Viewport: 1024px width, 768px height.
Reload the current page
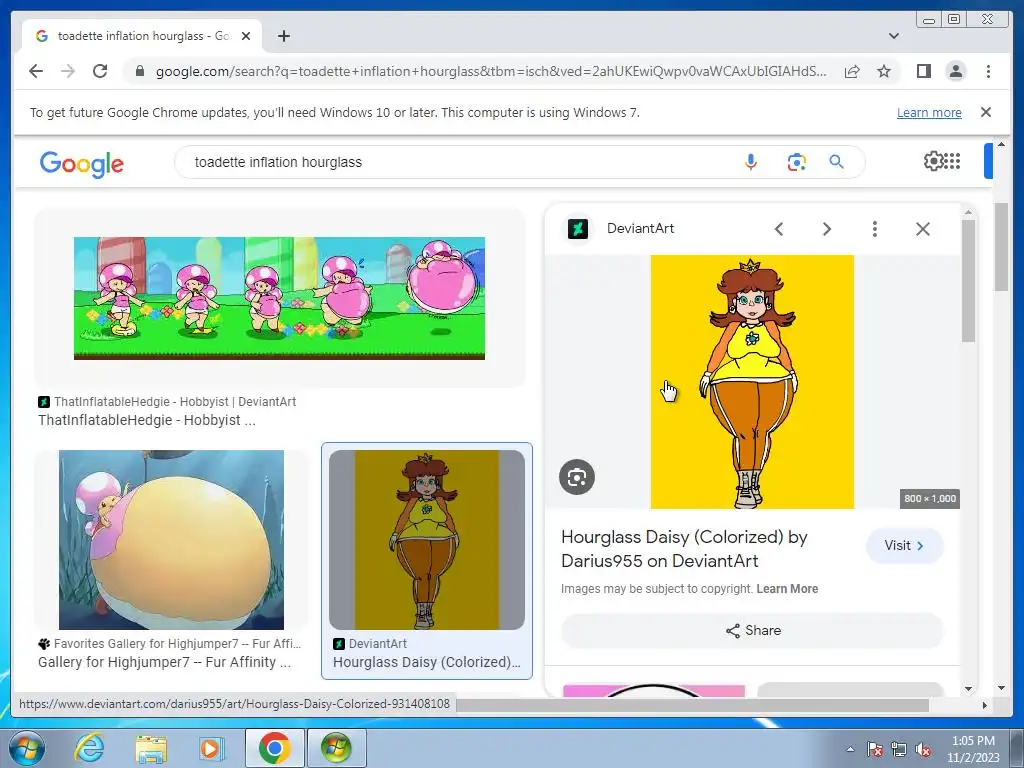(100, 71)
